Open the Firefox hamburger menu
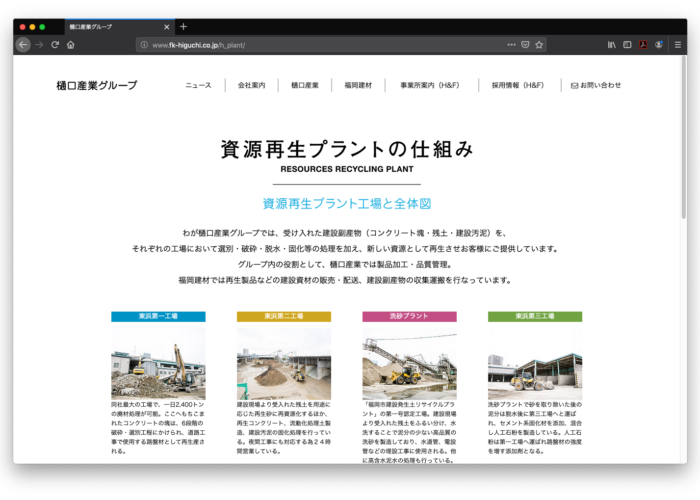The image size is (700, 500). [677, 45]
